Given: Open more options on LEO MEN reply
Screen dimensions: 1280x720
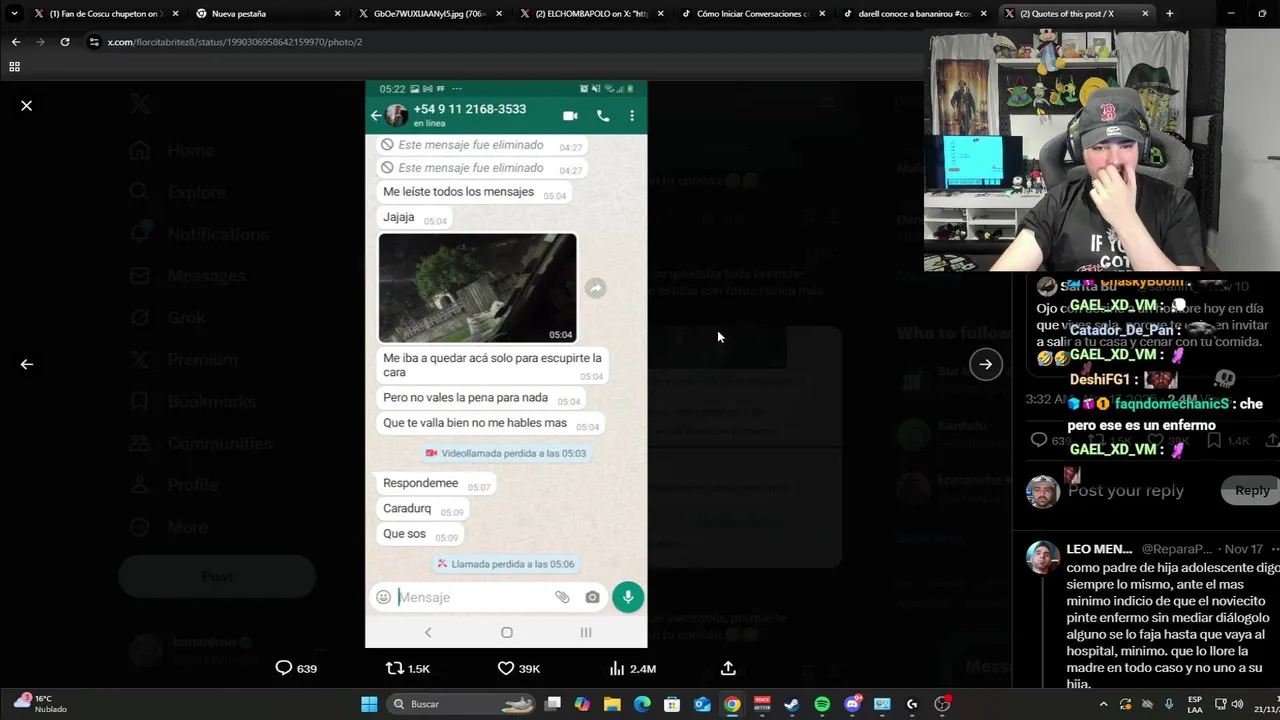Looking at the screenshot, I should pos(1275,549).
